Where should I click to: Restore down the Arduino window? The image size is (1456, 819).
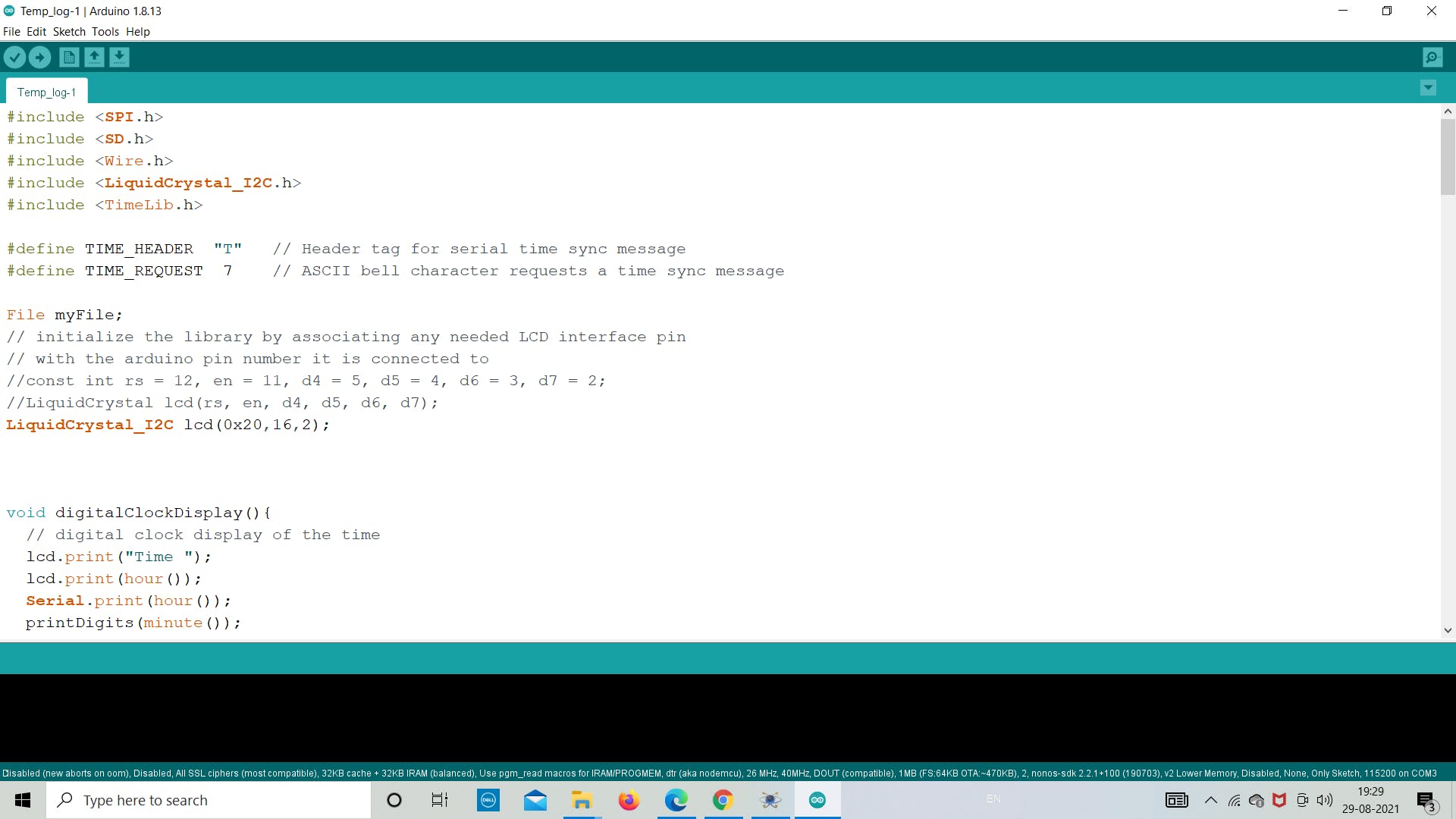click(x=1387, y=11)
